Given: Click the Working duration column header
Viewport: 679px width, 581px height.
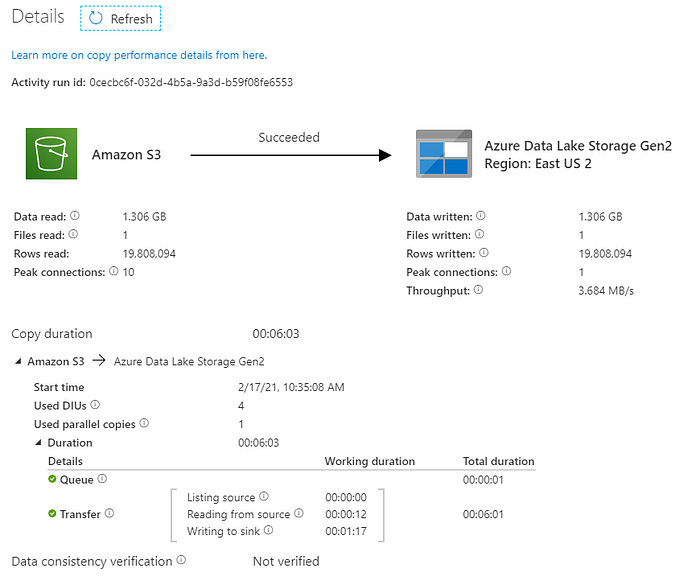Looking at the screenshot, I should [x=370, y=461].
